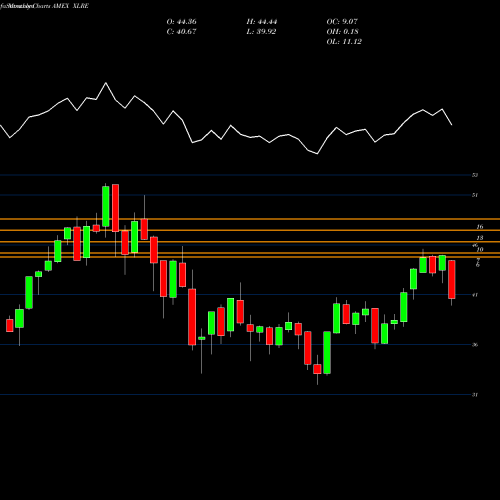This screenshot has height=500, width=500.
Task: Click the close value C: 40.67
Action: tap(181, 32)
